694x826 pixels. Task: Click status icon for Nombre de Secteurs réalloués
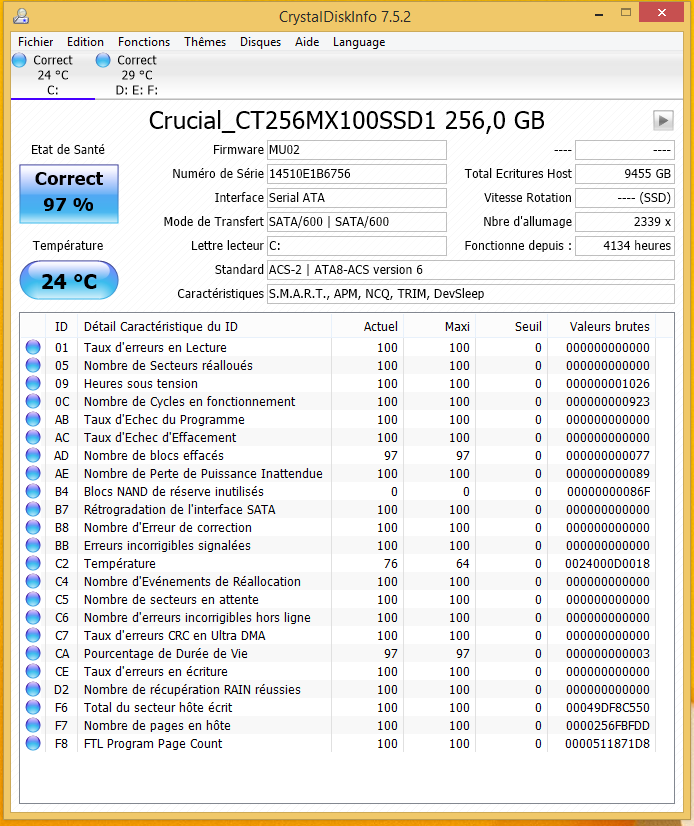click(x=33, y=365)
